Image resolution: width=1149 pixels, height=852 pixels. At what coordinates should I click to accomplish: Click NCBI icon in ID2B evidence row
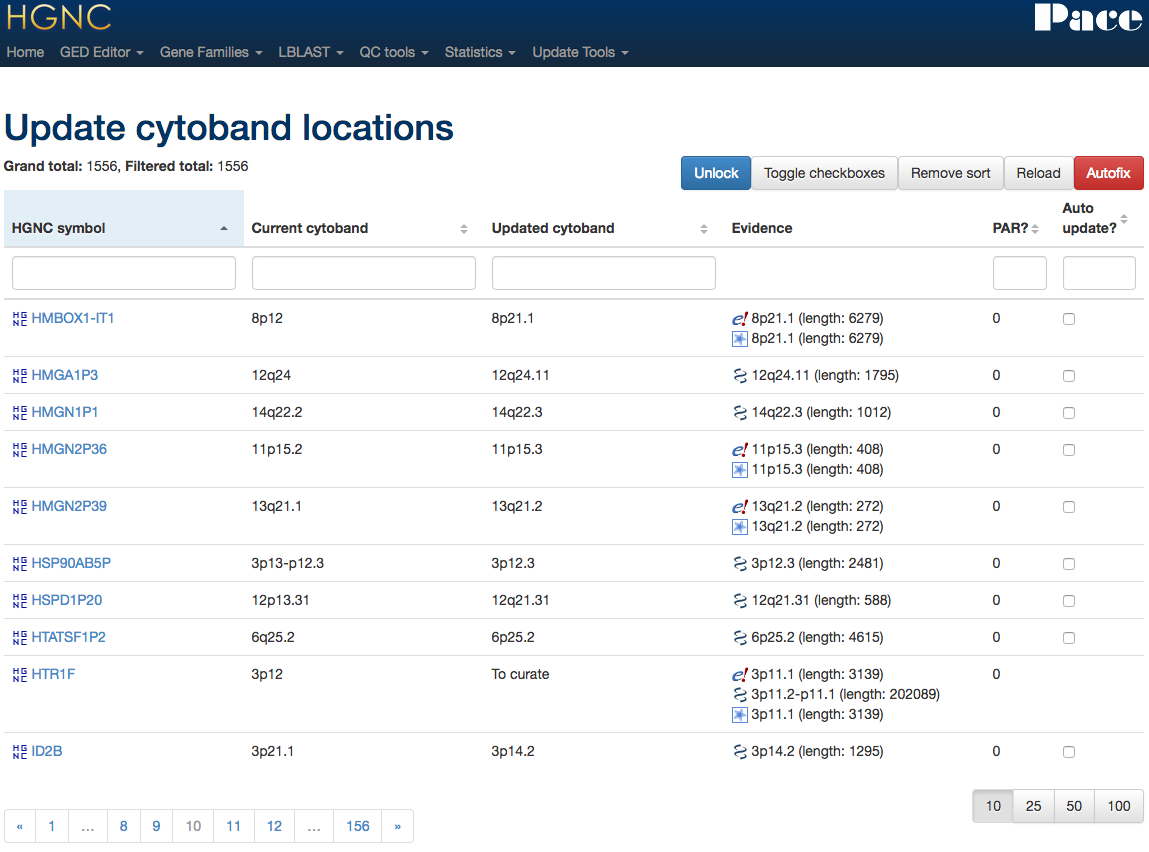pyautogui.click(x=740, y=752)
